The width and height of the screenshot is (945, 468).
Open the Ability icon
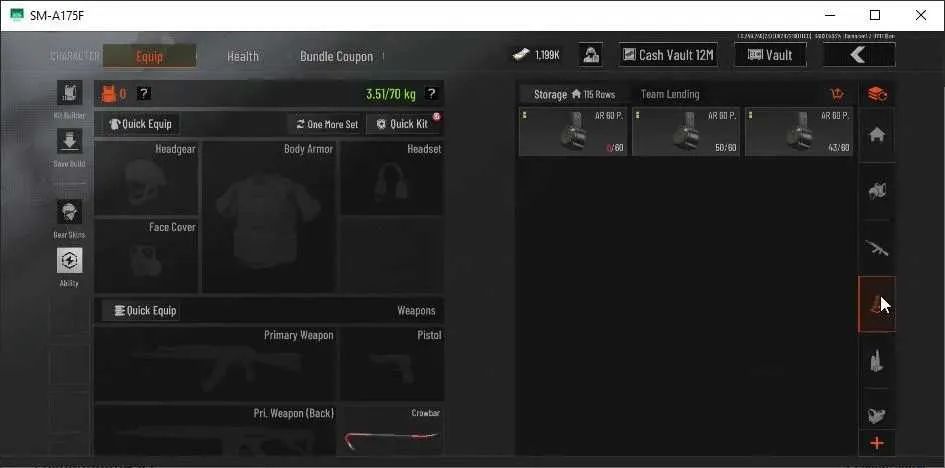pos(69,260)
